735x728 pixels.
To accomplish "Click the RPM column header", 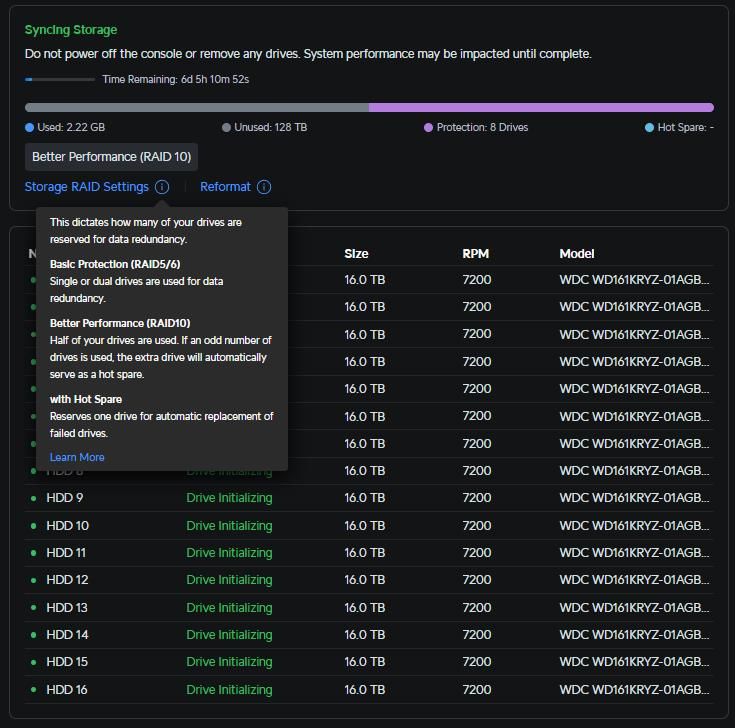I will point(475,254).
